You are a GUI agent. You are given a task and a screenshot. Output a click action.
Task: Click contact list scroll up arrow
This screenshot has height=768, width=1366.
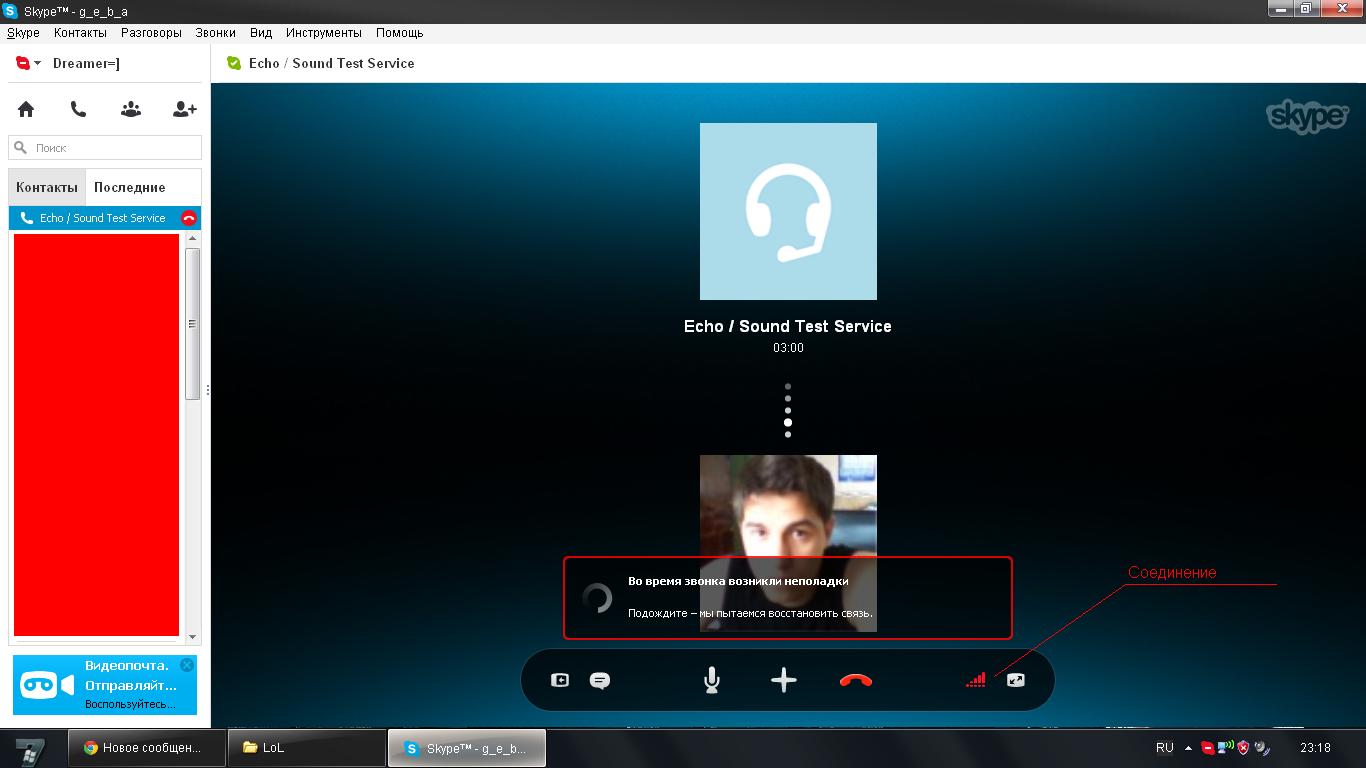[193, 239]
